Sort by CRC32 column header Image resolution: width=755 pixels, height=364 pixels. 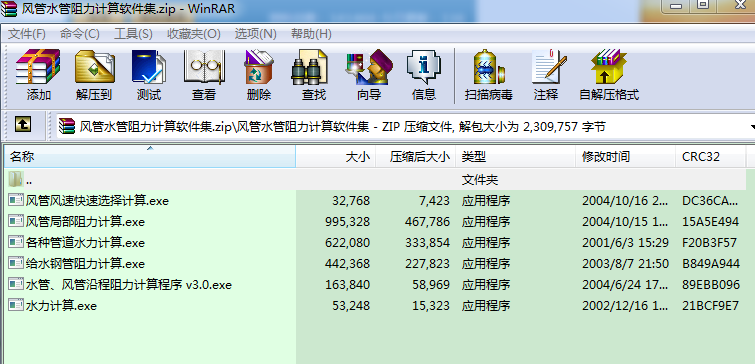point(711,156)
